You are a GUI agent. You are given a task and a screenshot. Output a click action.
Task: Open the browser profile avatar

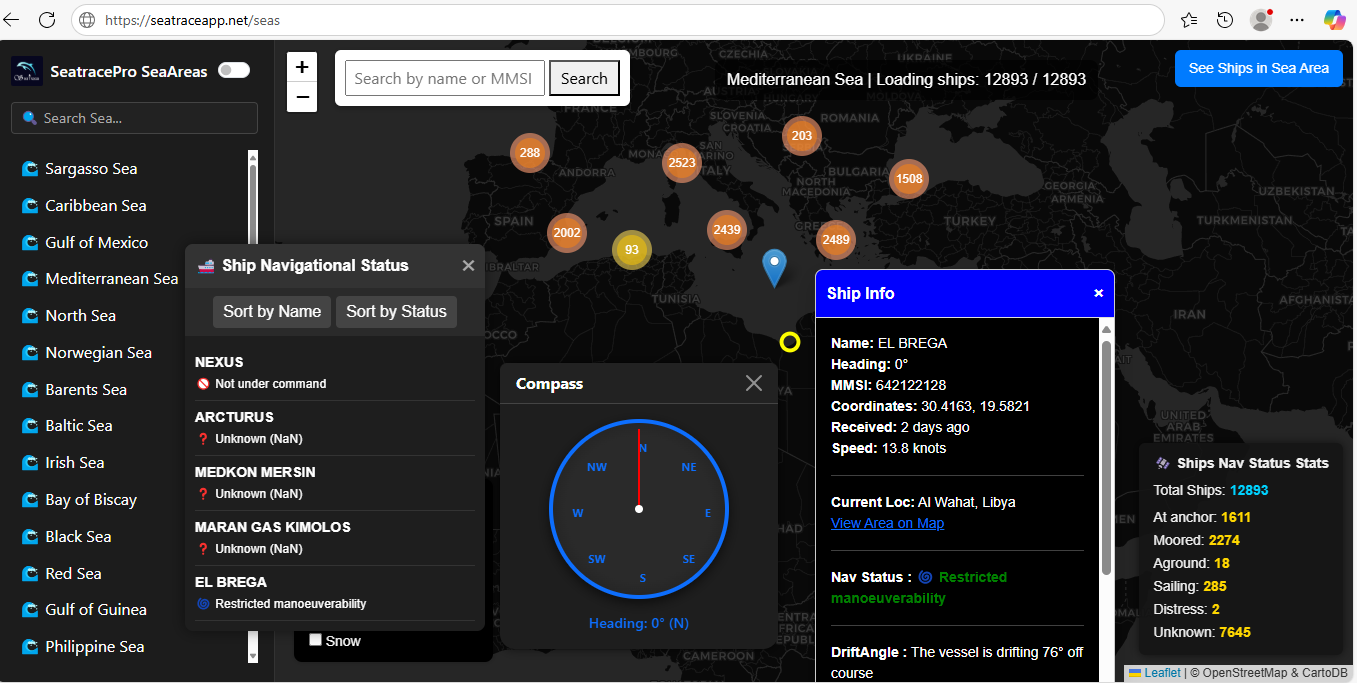1261,20
